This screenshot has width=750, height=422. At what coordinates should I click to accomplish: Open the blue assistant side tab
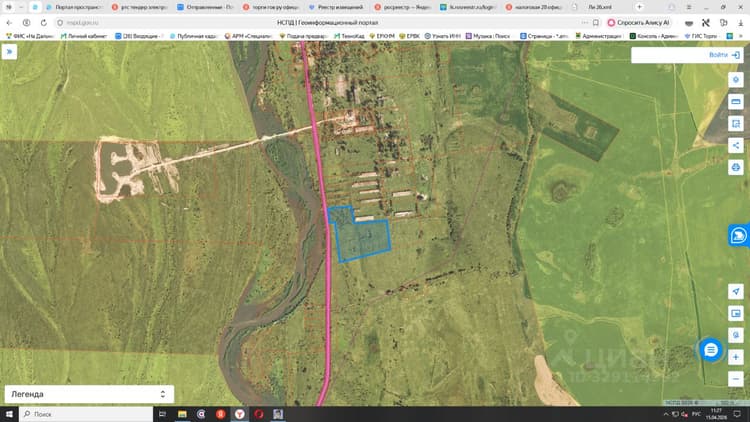(739, 235)
